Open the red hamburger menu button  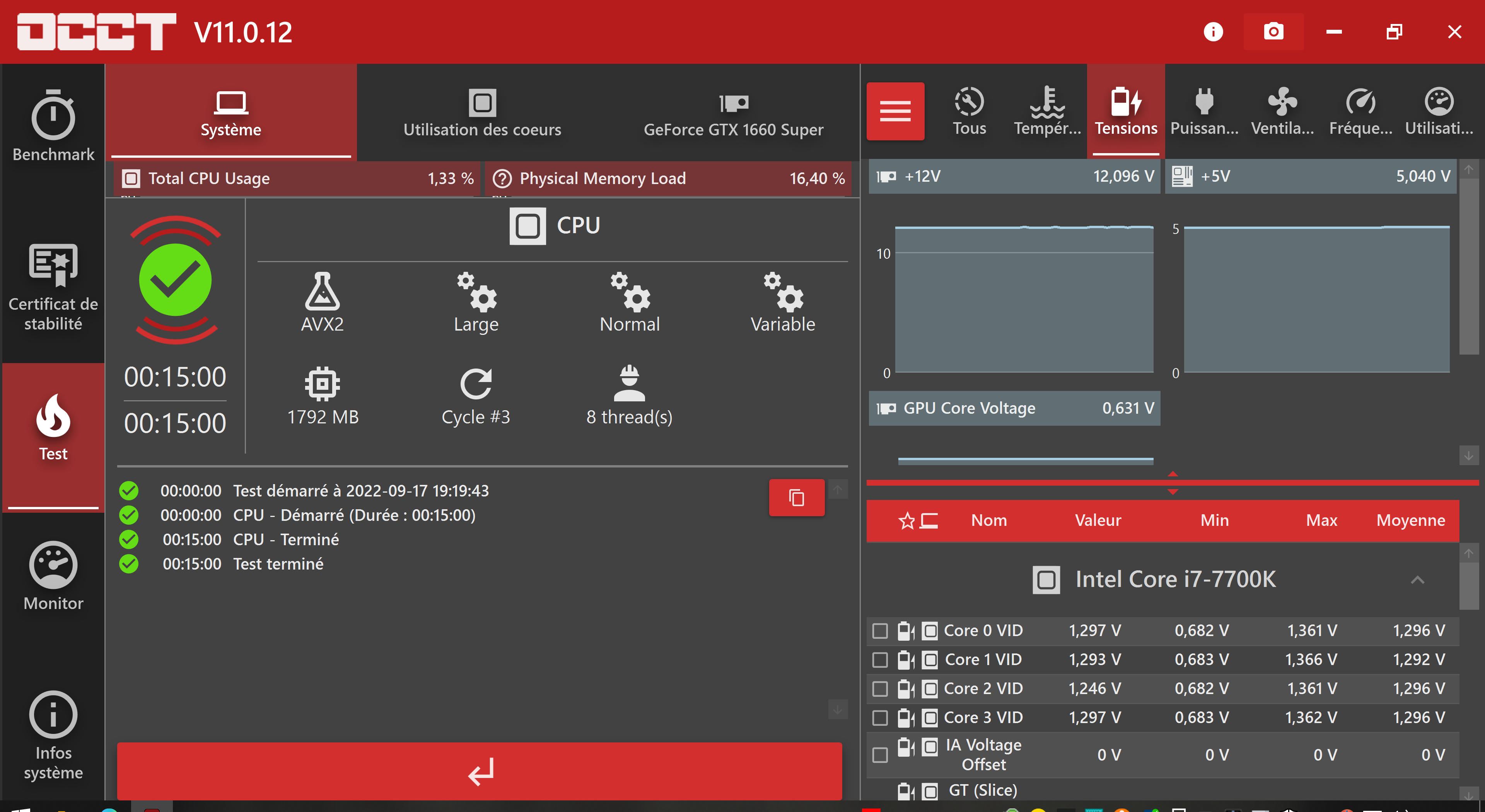[x=895, y=111]
